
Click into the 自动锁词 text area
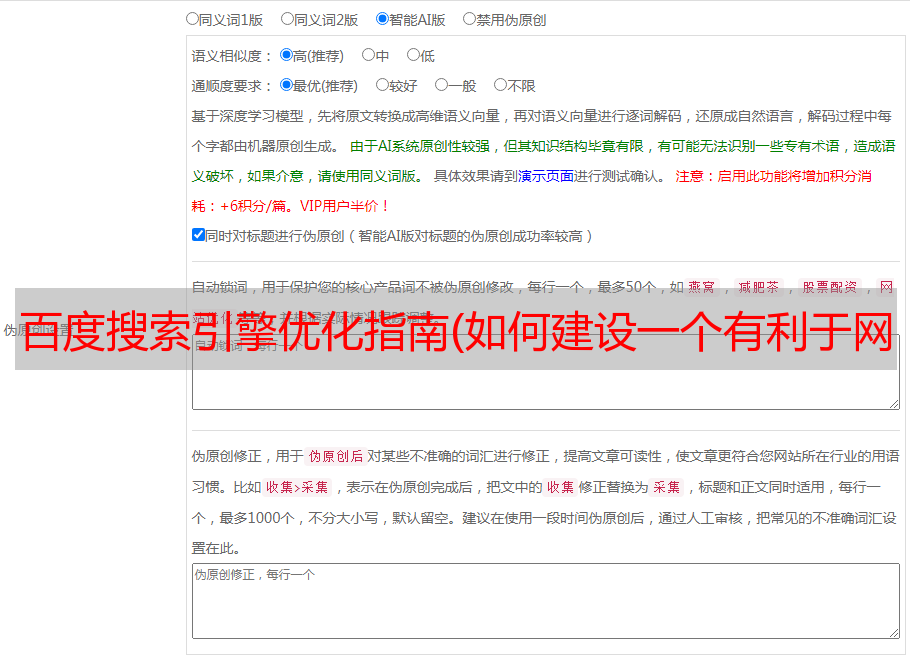coord(546,372)
